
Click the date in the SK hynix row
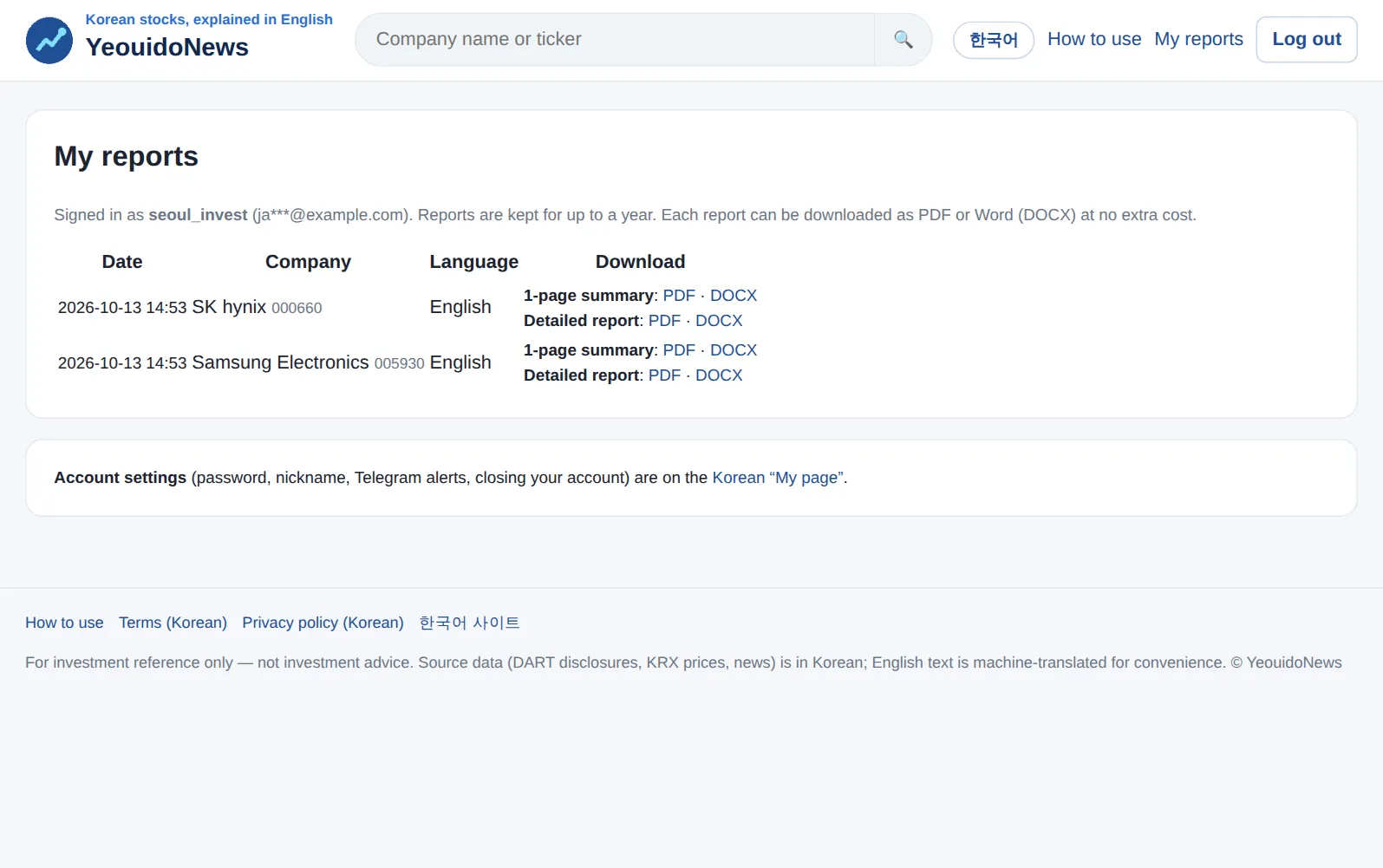(122, 308)
